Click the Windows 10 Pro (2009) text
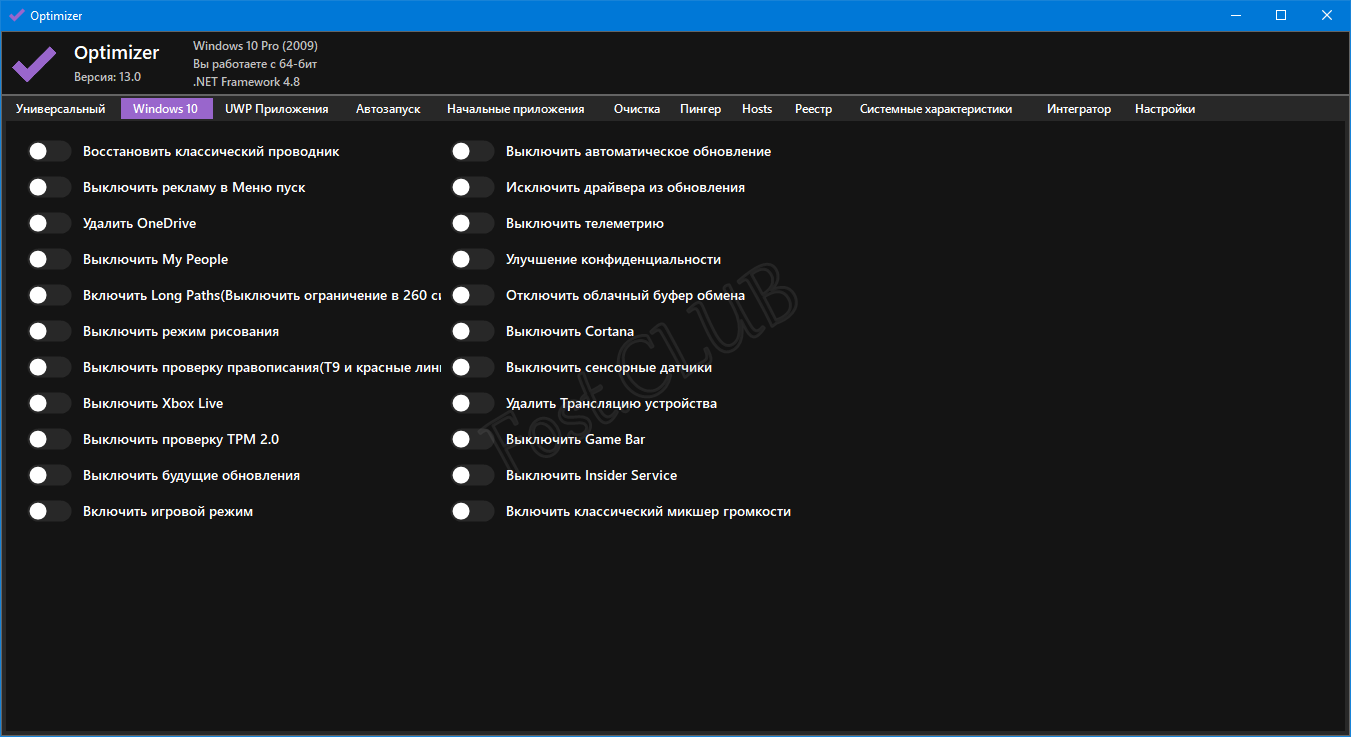 [255, 46]
